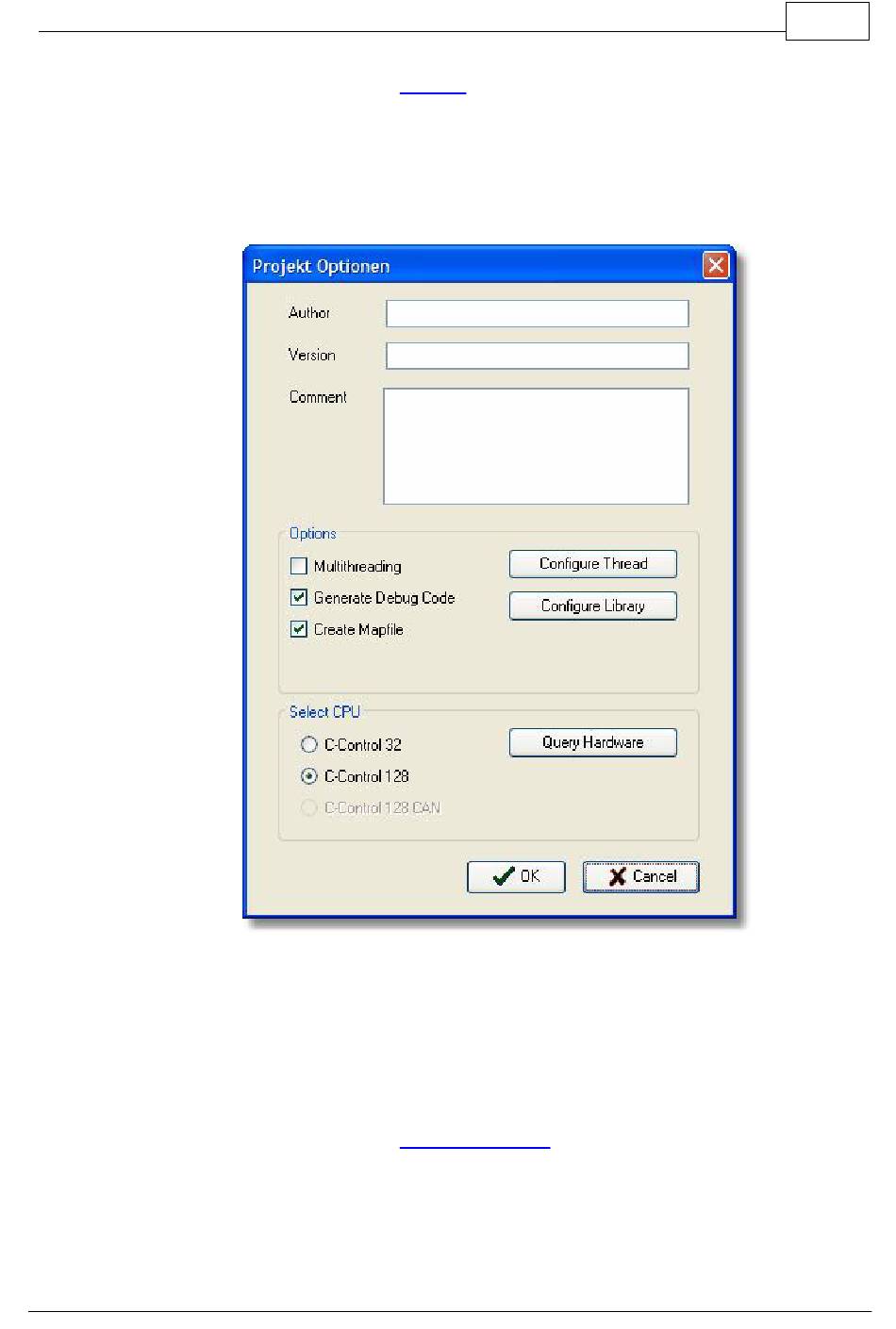Image resolution: width=896 pixels, height=1329 pixels.
Task: Open the underlined link below the dialog
Action: (474, 1147)
